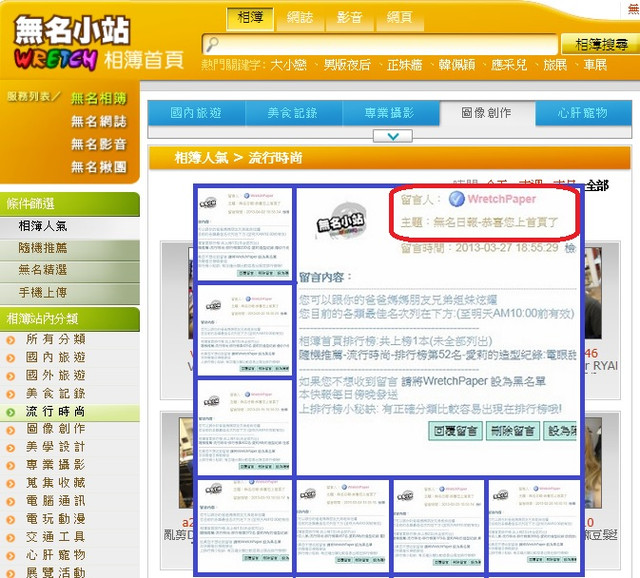Open the 專業攝影 blue category tab
The height and width of the screenshot is (578, 640).
click(x=389, y=113)
